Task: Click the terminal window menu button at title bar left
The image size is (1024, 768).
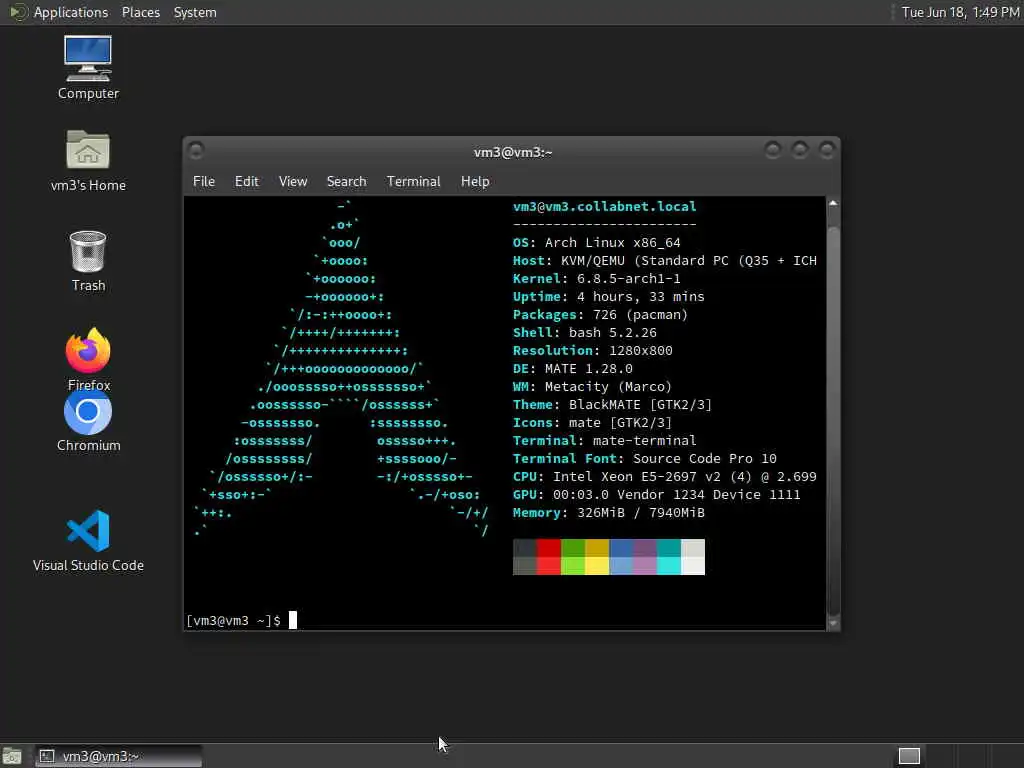Action: coord(196,151)
